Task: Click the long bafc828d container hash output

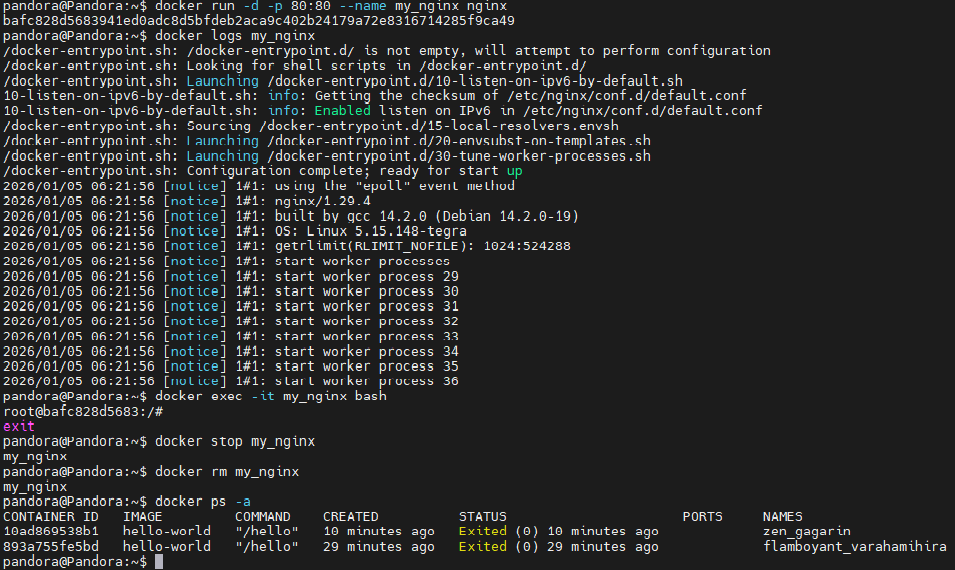Action: point(259,20)
